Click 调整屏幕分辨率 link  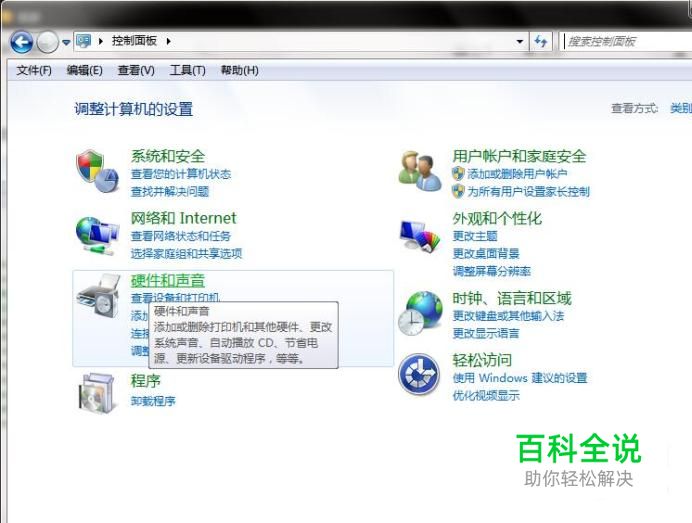coord(492,271)
